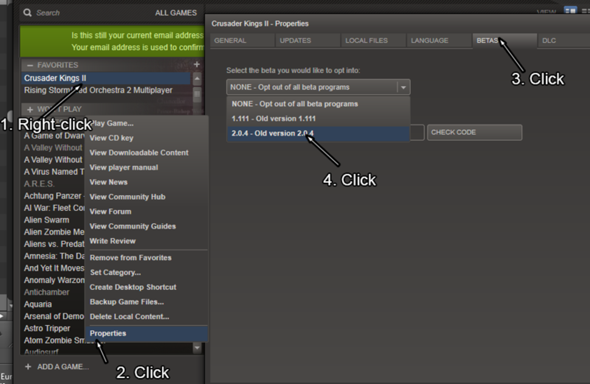Choose Backup Game Files entry

(x=126, y=302)
